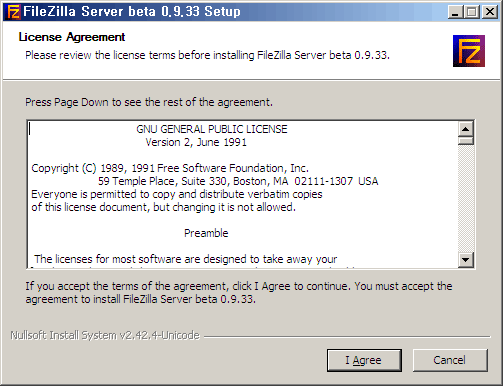
Task: Click the Nullsoft Install System label
Action: tap(105, 335)
